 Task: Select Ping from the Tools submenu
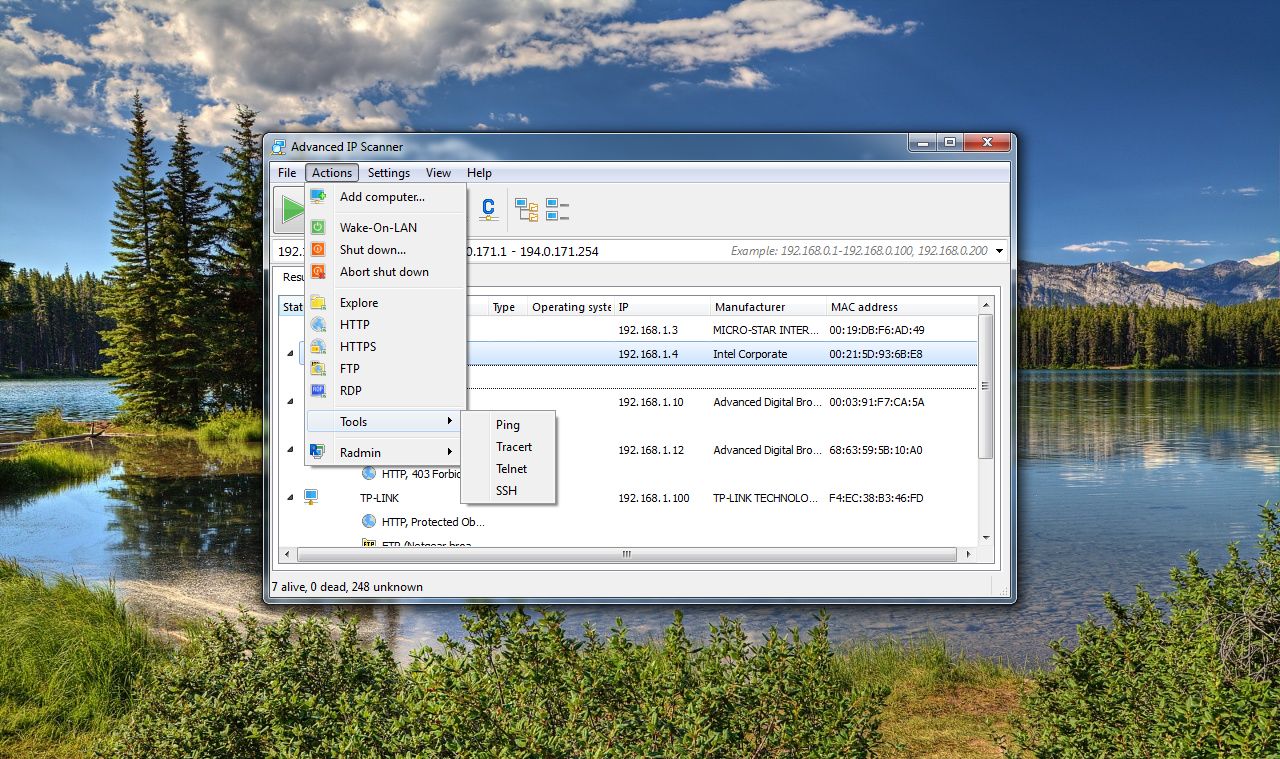point(508,425)
